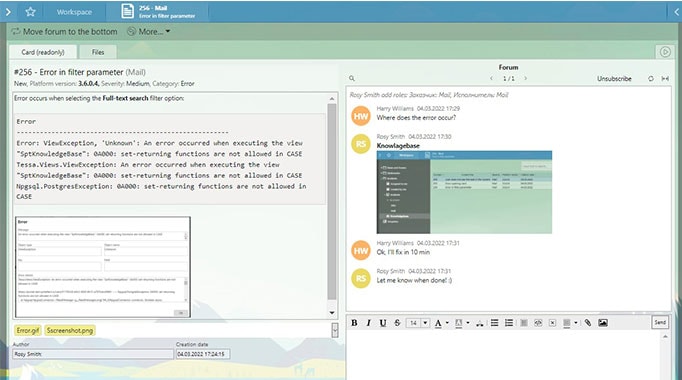The height and width of the screenshot is (380, 682).
Task: Open the Knowlagebase screenshot thumbnail
Action: (464, 192)
